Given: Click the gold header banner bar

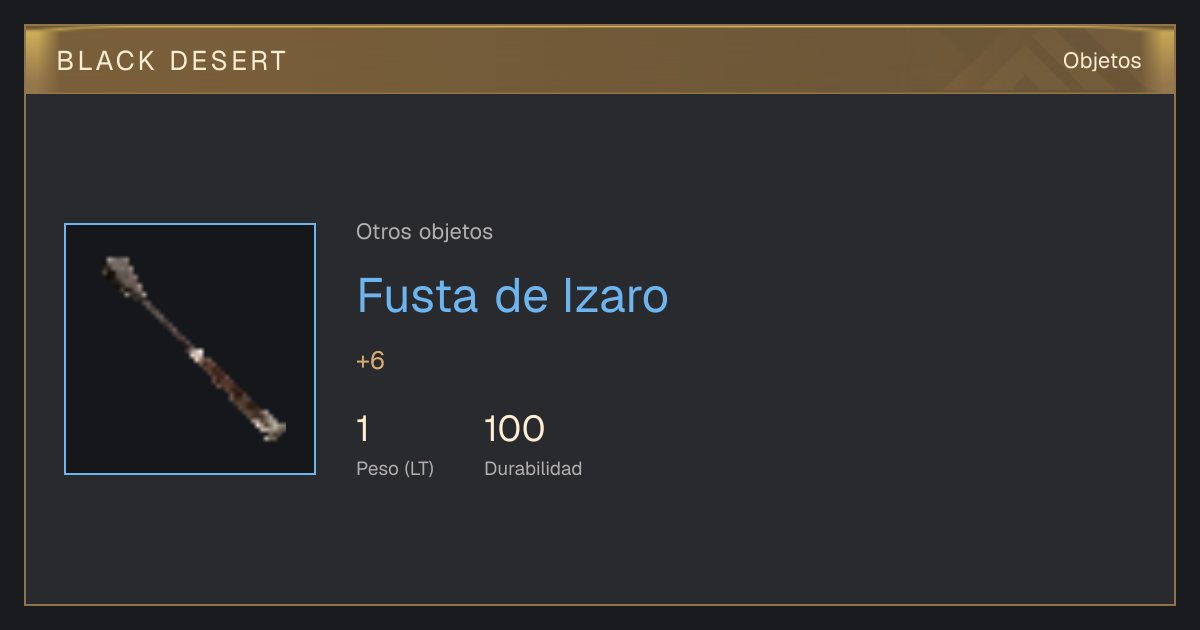Looking at the screenshot, I should tap(600, 60).
